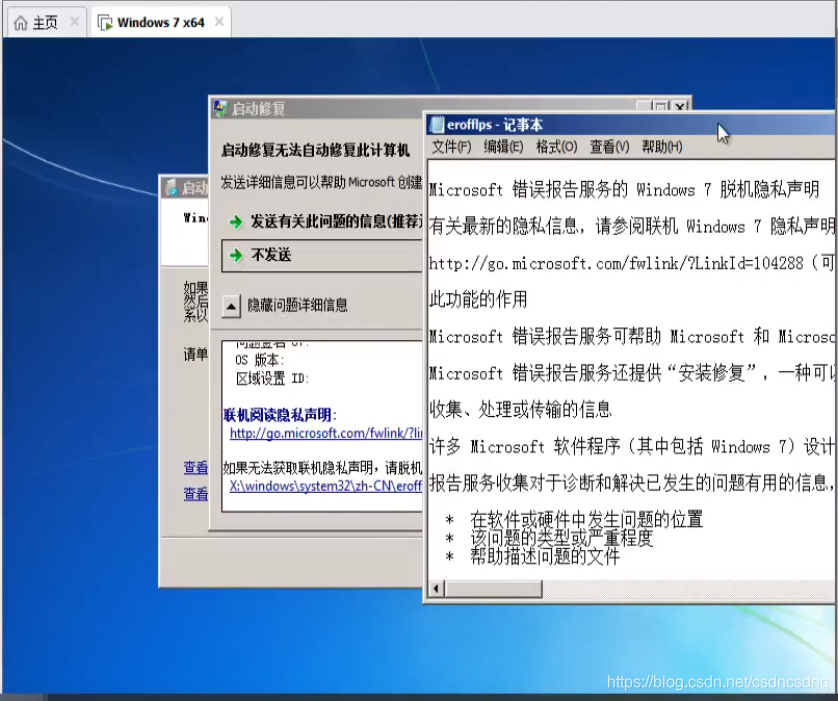Open X:\windows\system32\zh-CN\eroff link
Screen dimensions: 838x701
325,486
